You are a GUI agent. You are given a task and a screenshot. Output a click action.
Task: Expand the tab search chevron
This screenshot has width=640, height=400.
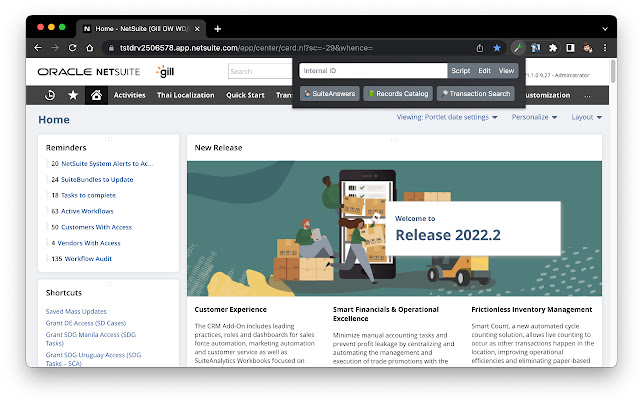(605, 29)
